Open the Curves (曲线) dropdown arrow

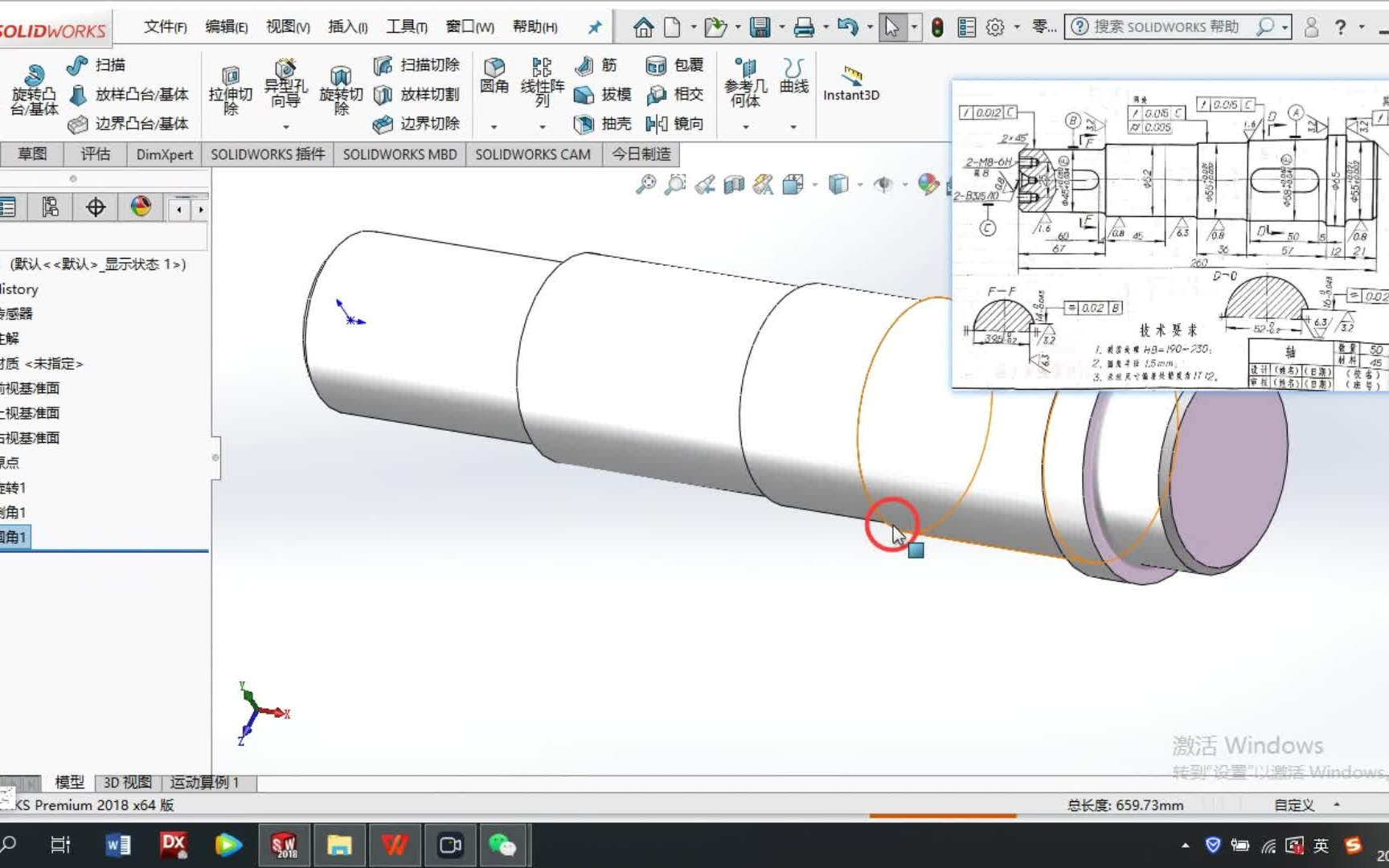pos(793,127)
